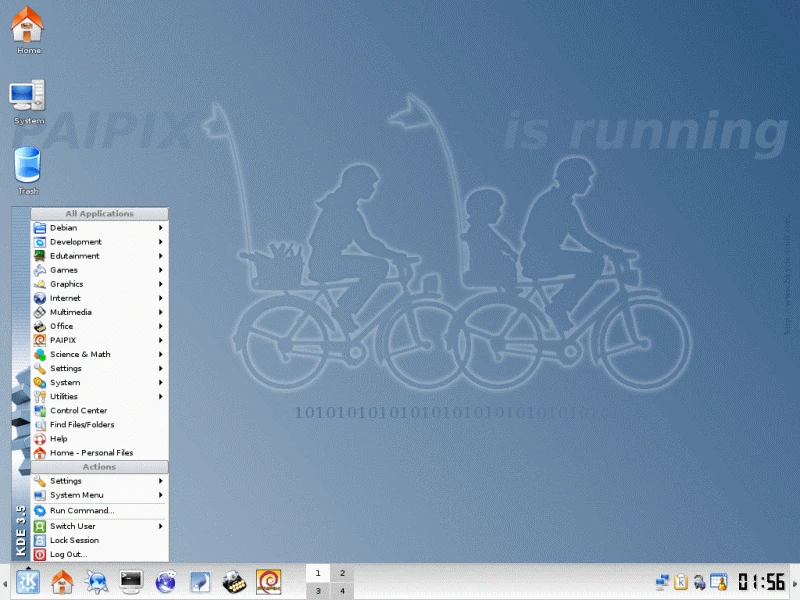Click the network monitor icon in system tray
800x600 pixels.
click(661, 580)
